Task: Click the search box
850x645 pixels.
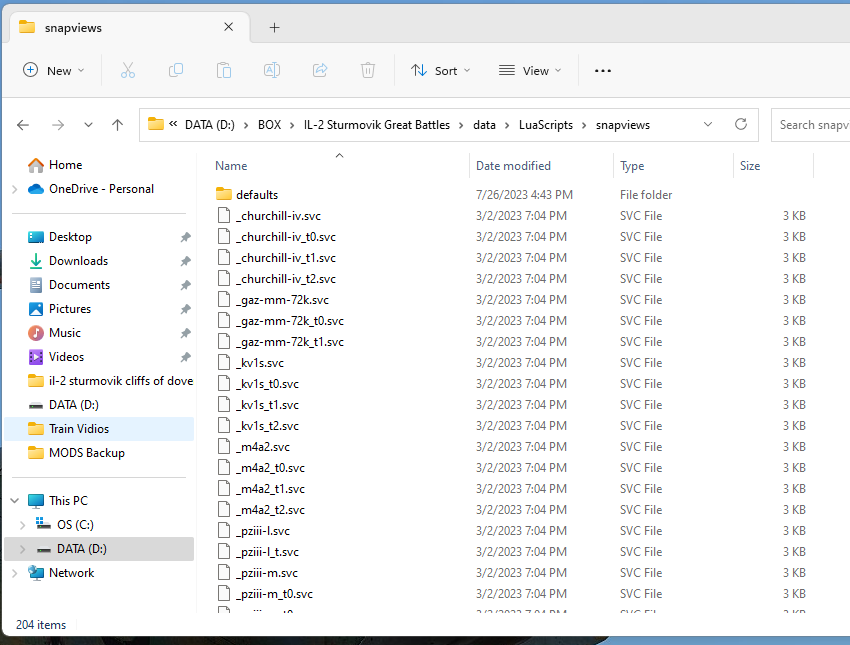Action: coord(810,125)
